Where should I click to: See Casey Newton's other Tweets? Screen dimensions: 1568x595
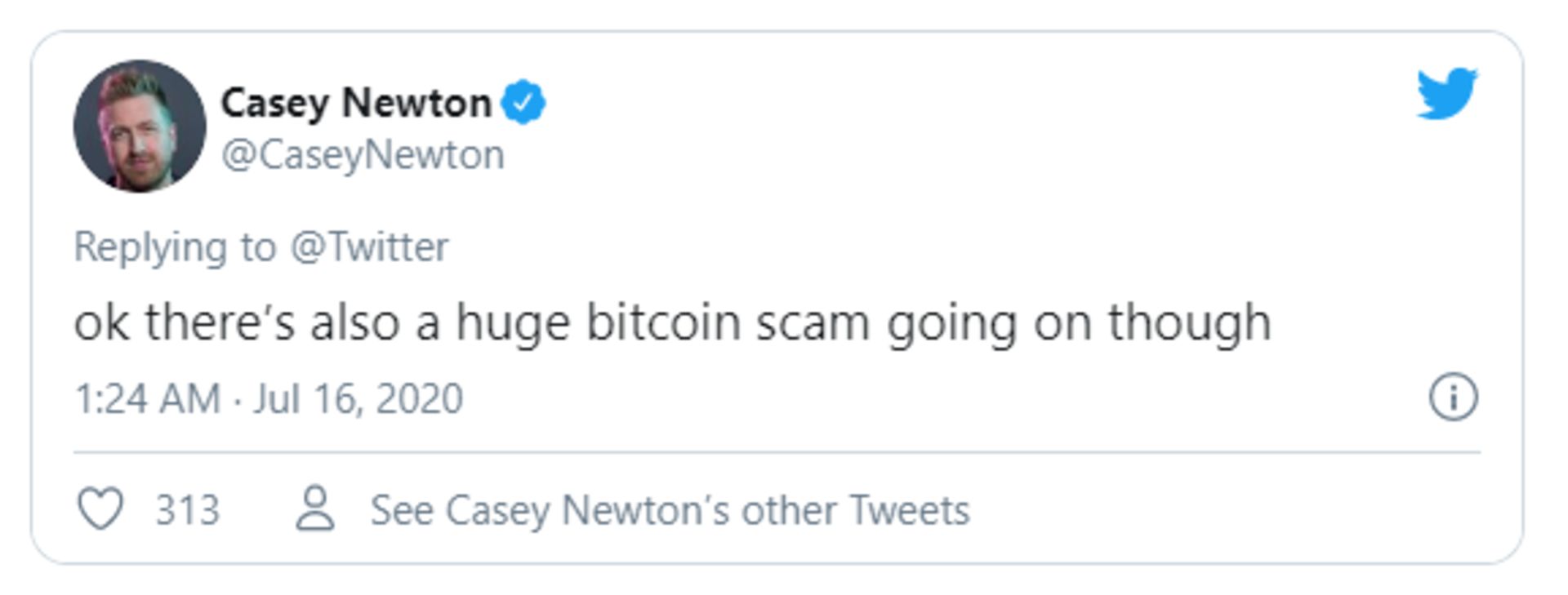670,510
